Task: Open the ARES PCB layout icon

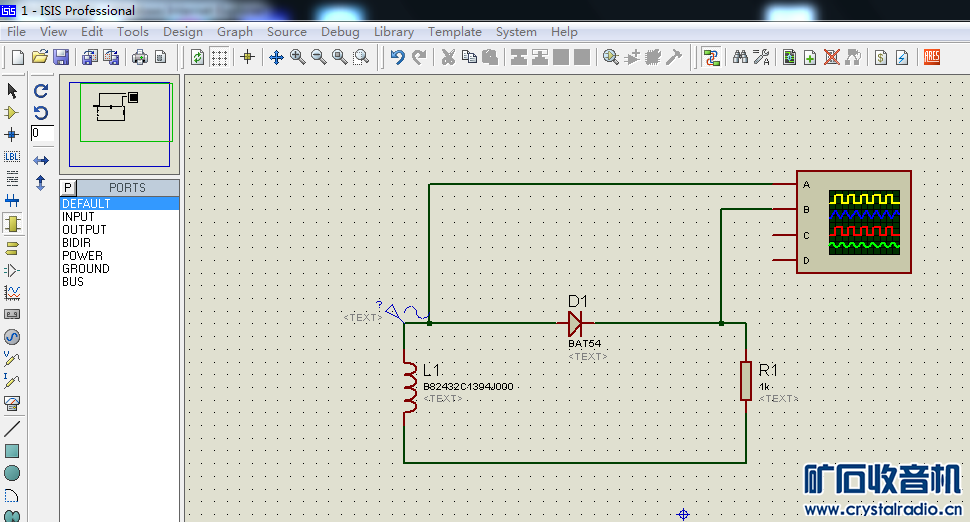Action: point(931,57)
